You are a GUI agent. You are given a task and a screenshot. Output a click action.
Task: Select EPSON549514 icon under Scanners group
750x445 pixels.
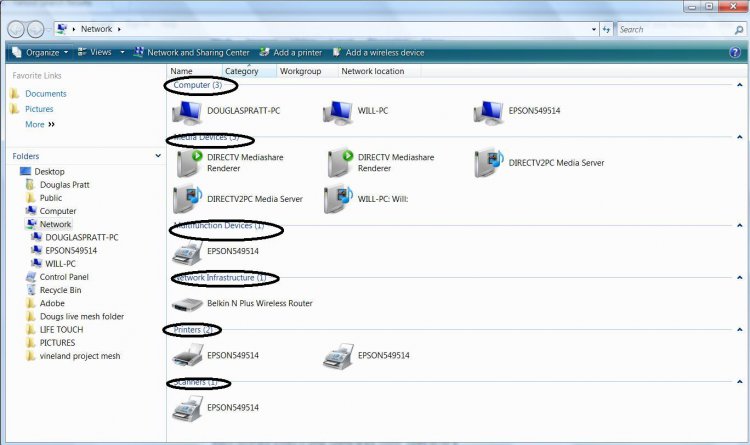tap(187, 409)
